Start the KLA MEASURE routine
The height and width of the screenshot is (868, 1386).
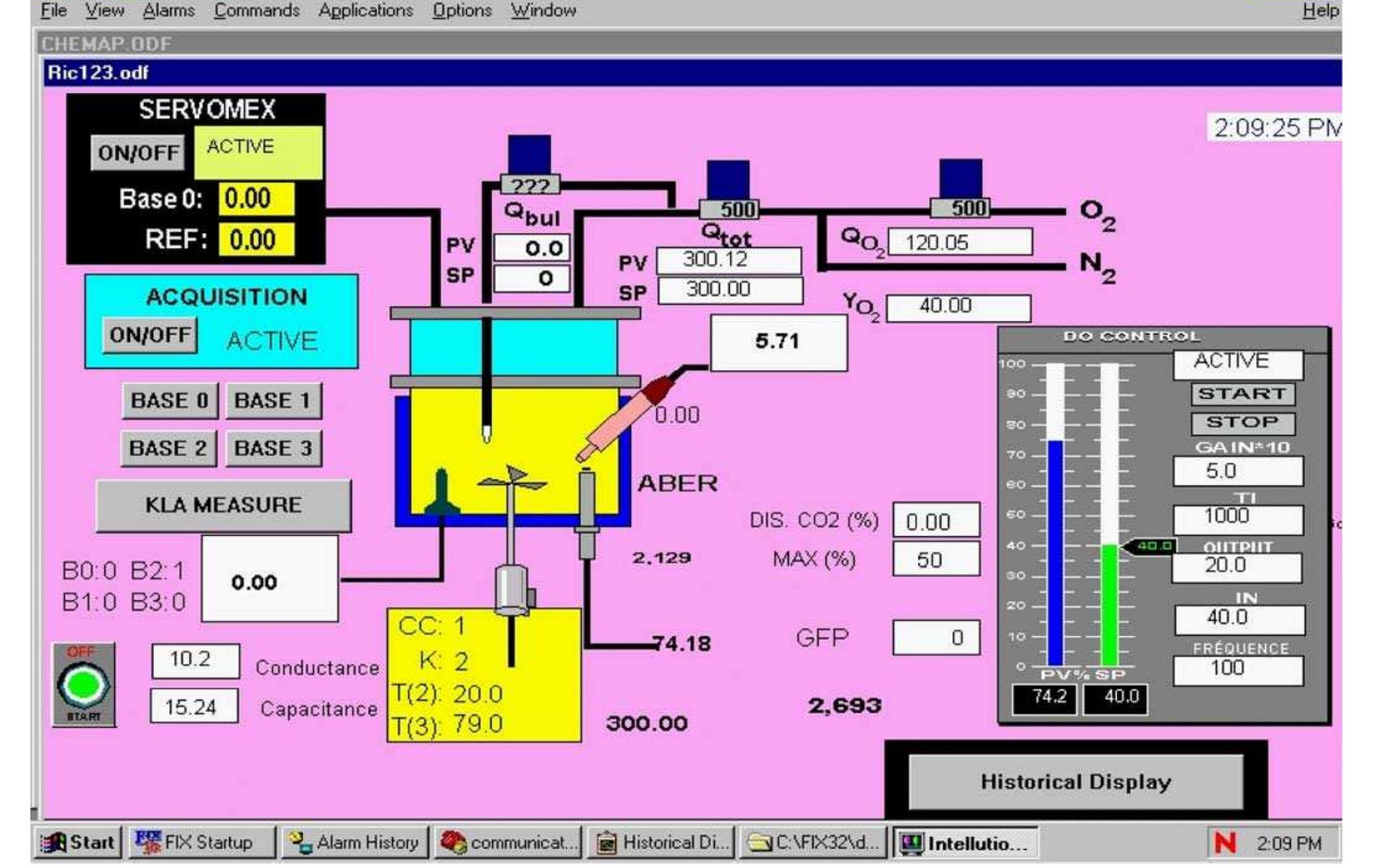[x=223, y=505]
